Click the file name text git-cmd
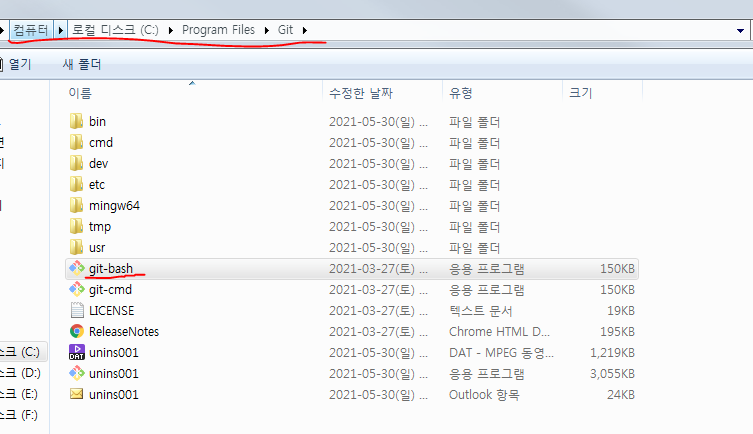The height and width of the screenshot is (434, 753). point(110,289)
